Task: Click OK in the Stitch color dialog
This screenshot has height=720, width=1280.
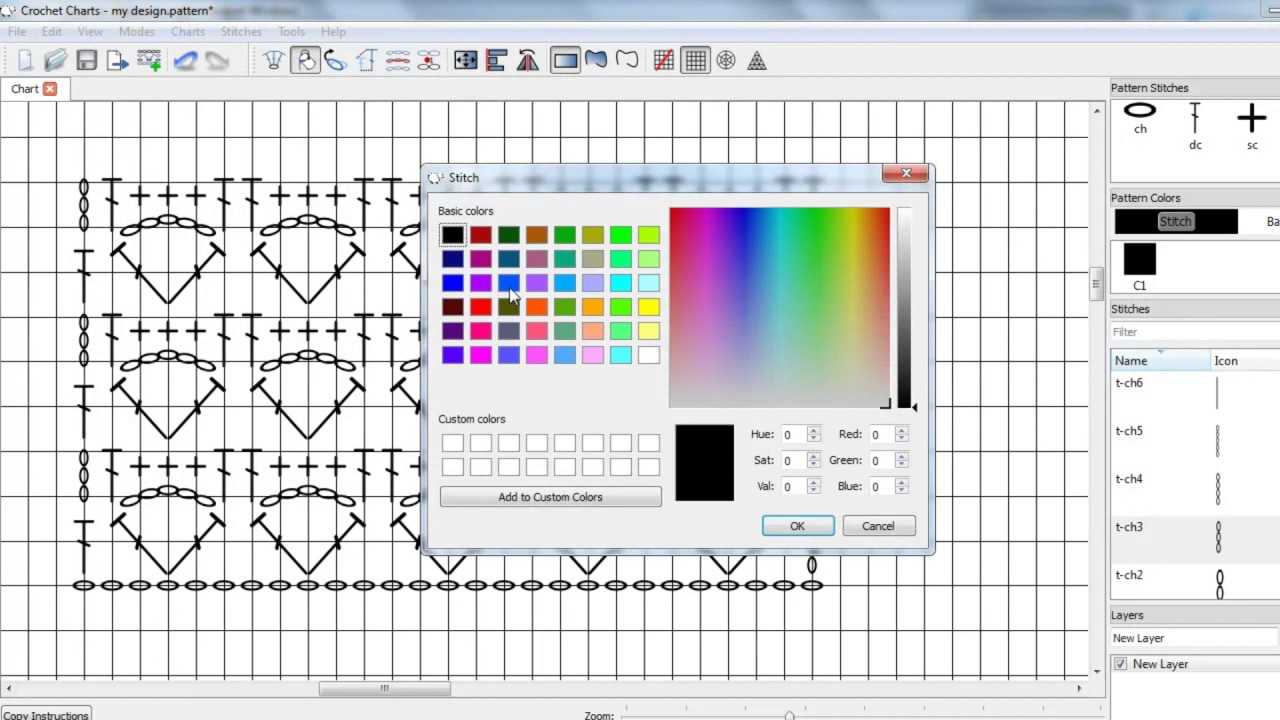Action: [798, 526]
